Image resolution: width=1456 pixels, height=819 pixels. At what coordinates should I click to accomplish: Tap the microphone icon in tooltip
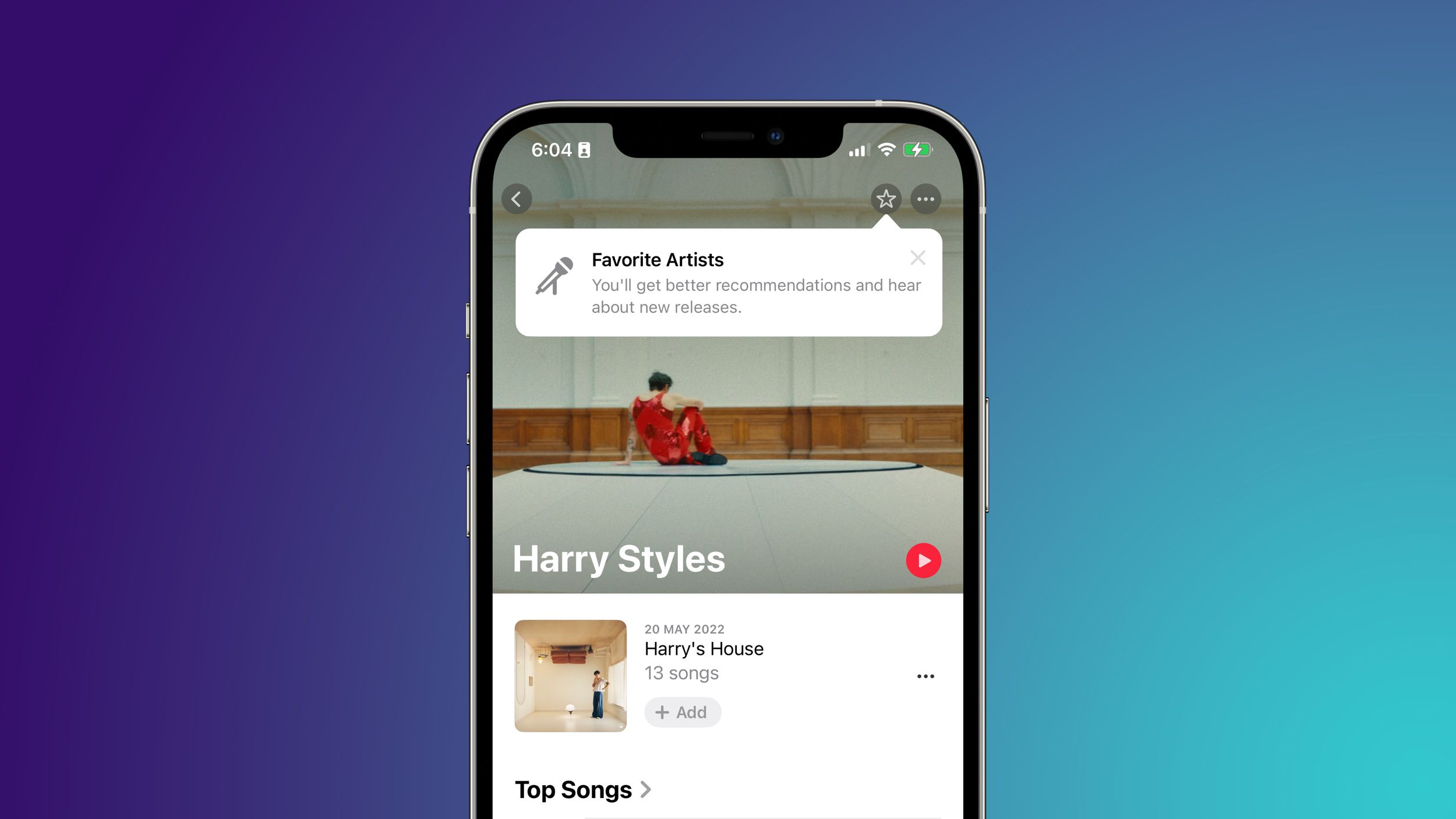(x=554, y=279)
